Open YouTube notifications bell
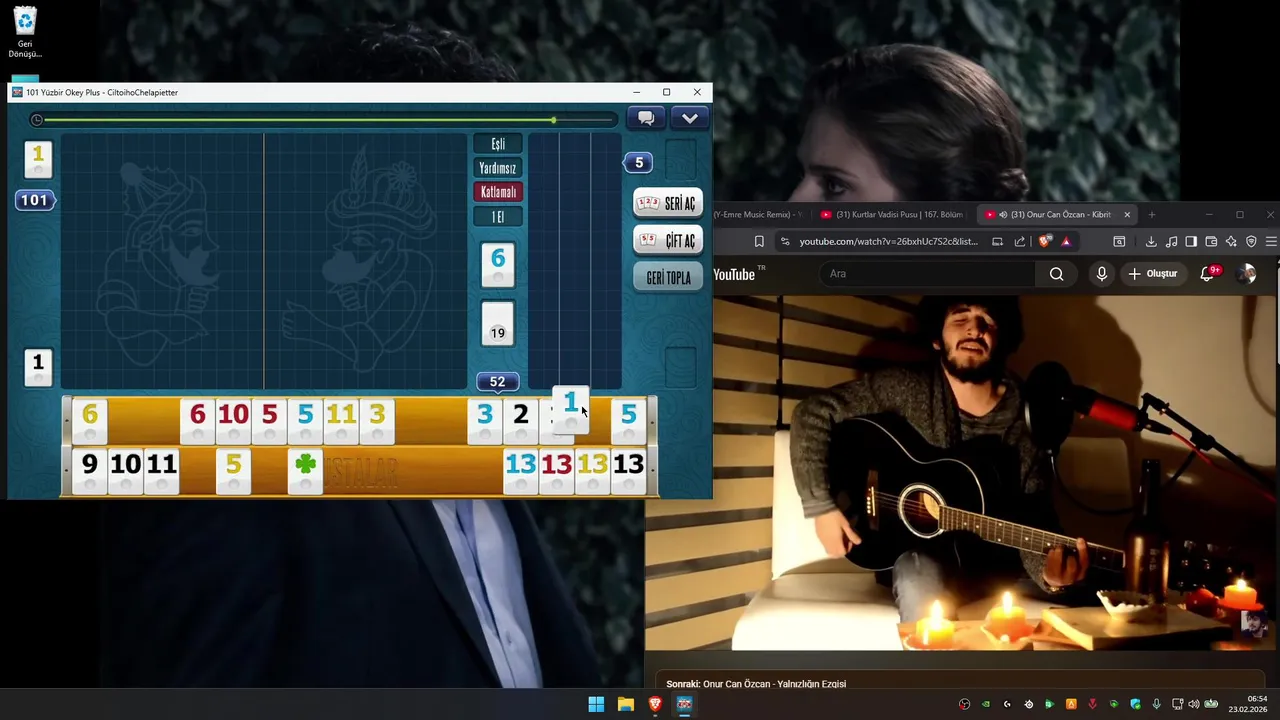The width and height of the screenshot is (1280, 720). 1208,273
